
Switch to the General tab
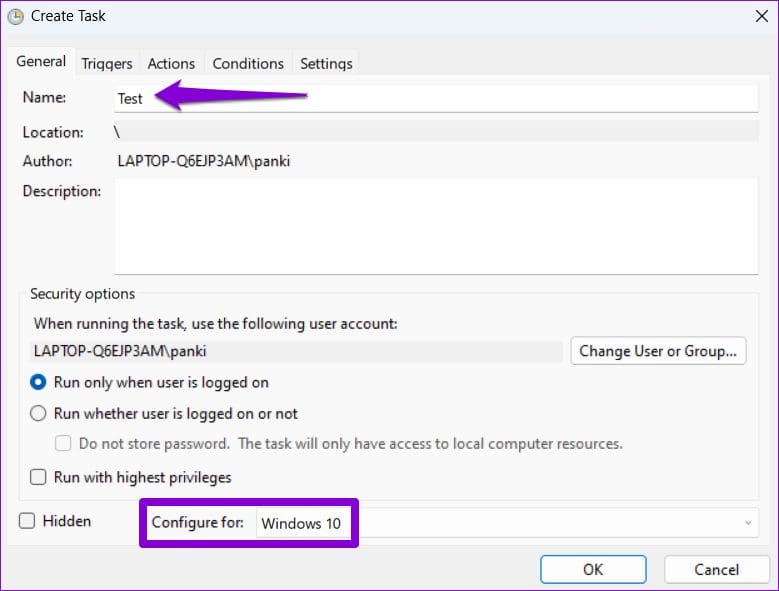[x=41, y=62]
